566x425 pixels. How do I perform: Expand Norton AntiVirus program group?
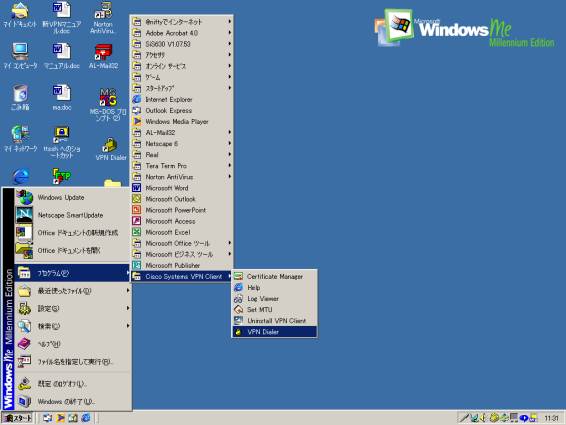182,177
